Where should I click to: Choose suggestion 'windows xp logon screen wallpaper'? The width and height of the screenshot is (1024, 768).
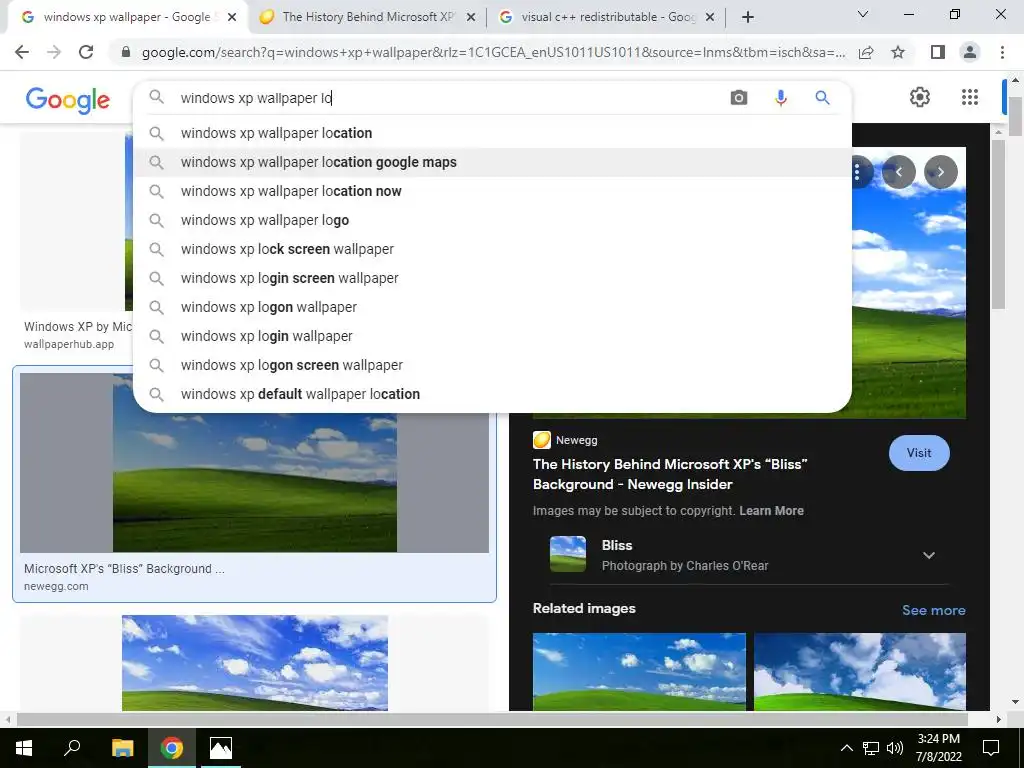(492, 365)
